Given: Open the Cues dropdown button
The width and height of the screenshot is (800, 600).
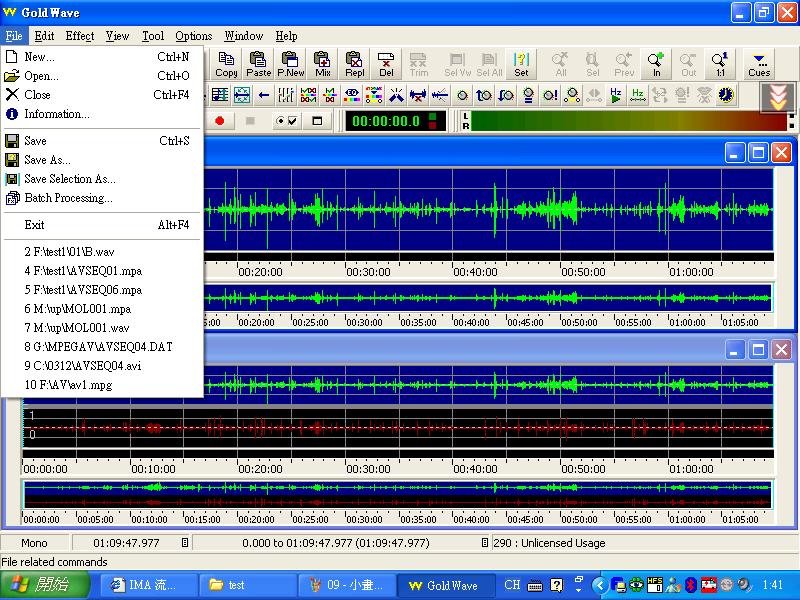Looking at the screenshot, I should [759, 64].
